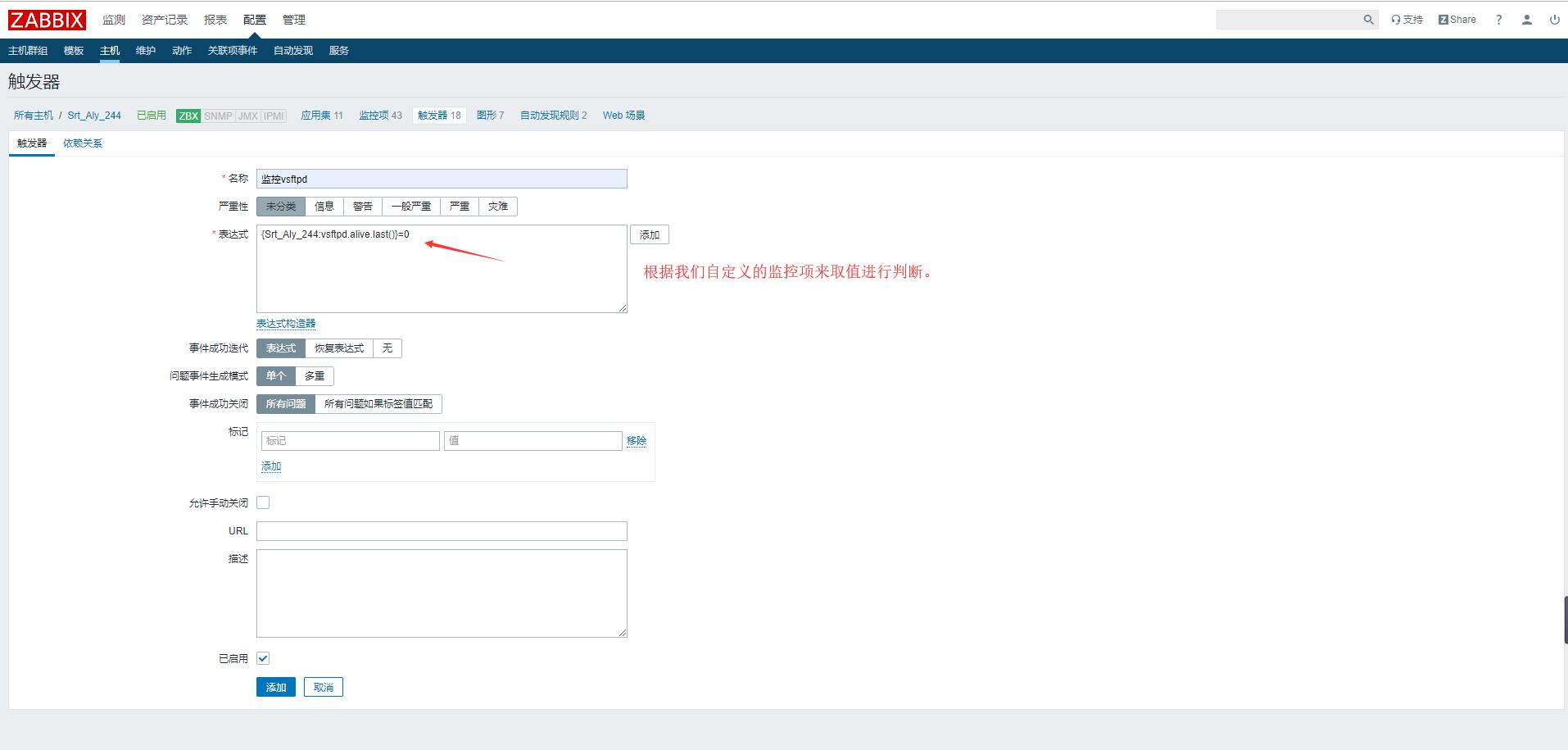This screenshot has width=1568, height=750.
Task: Open 应用集 11 link
Action: [322, 116]
